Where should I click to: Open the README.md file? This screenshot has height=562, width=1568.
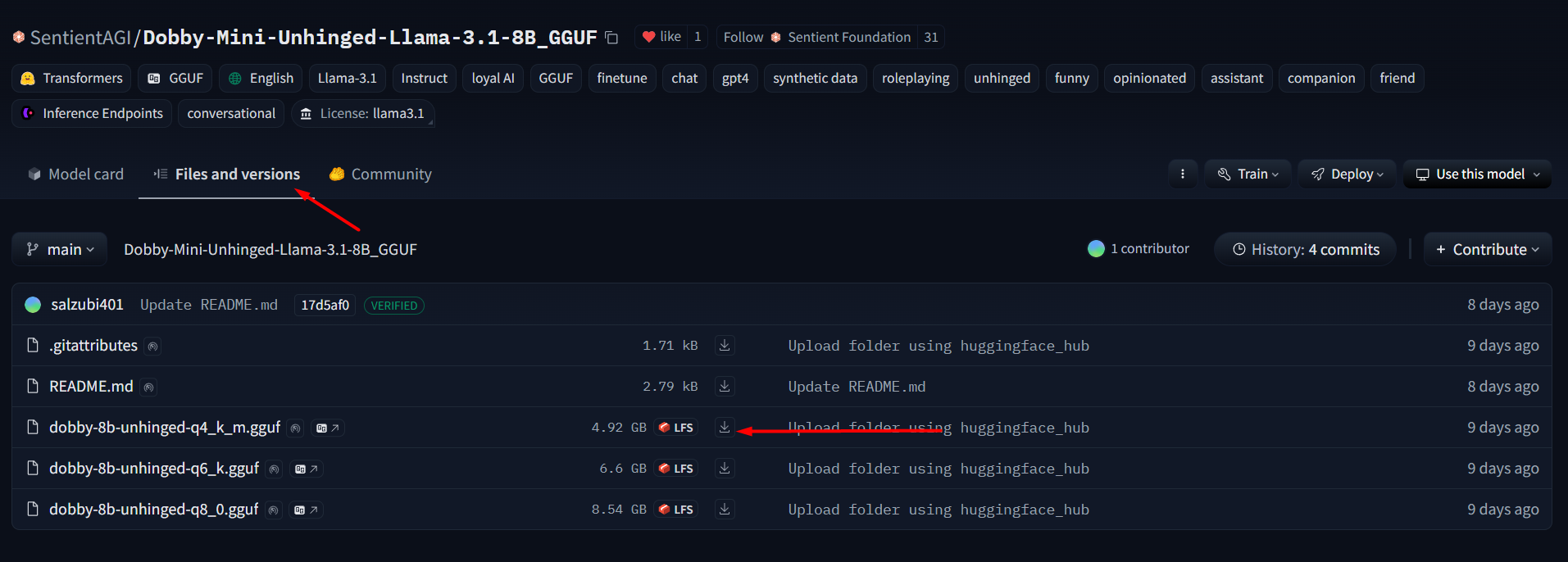tap(91, 387)
